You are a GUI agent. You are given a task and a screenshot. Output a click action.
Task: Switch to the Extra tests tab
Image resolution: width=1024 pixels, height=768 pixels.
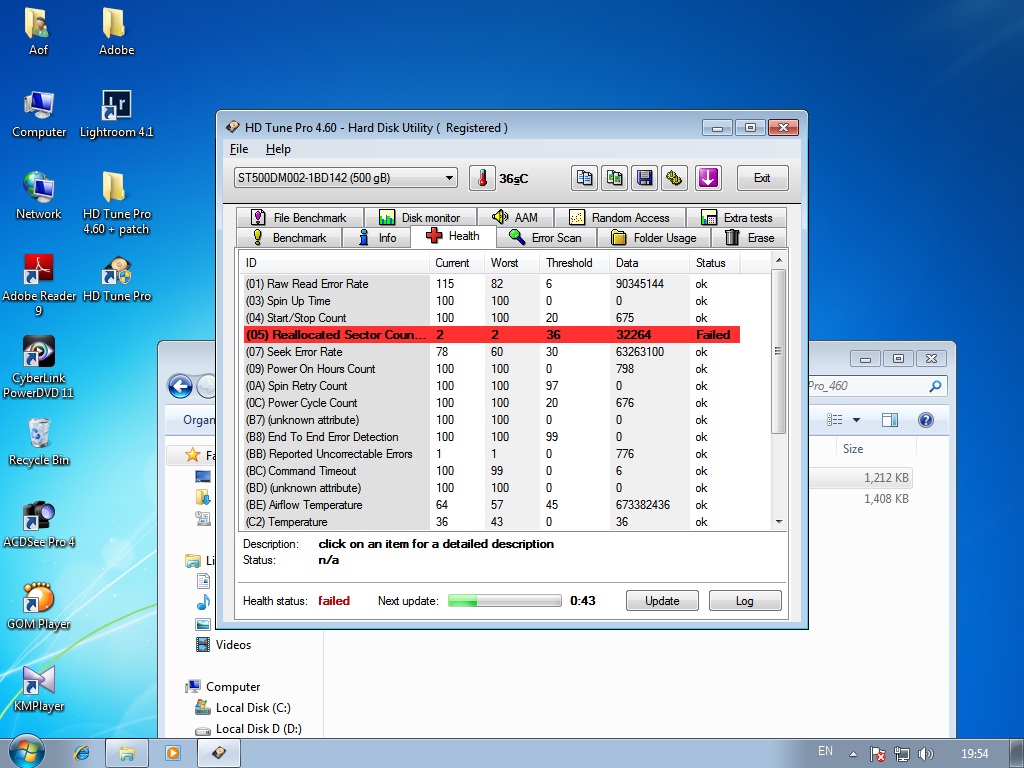pos(736,217)
